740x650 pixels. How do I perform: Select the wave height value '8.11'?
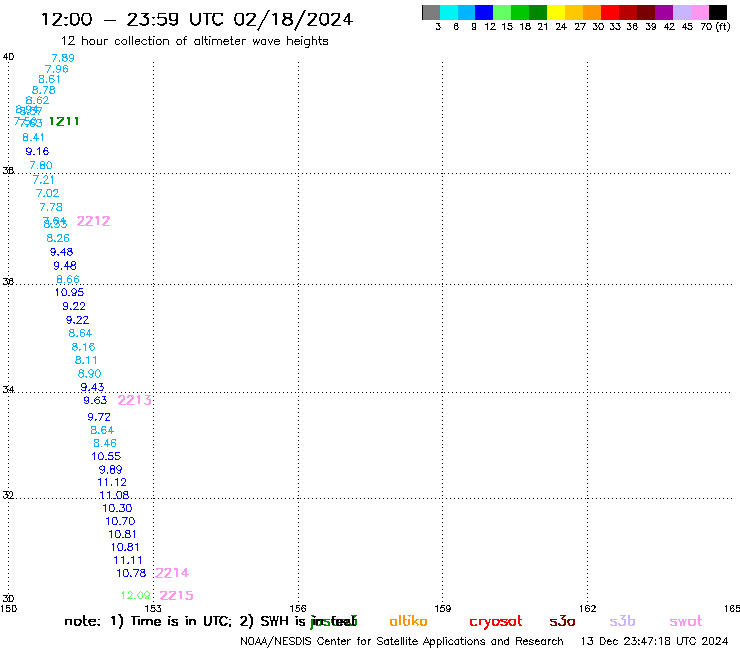[86, 360]
